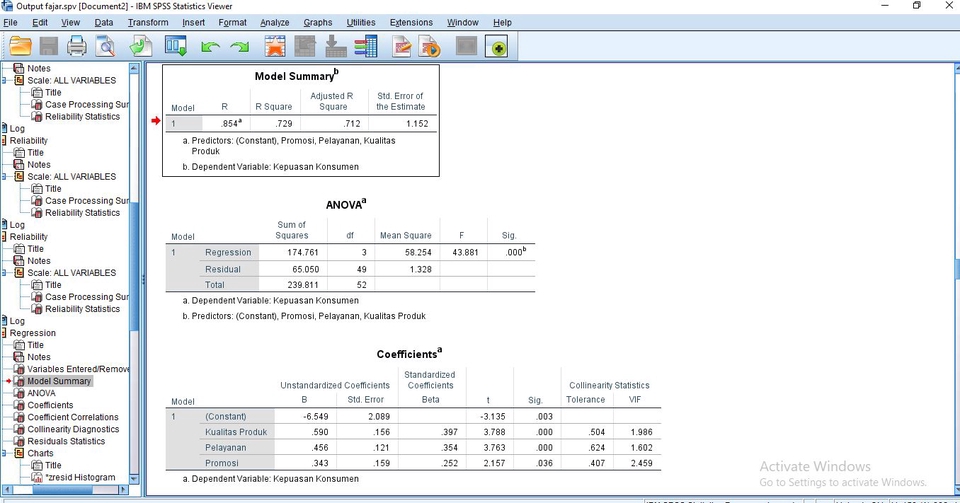Open the Utilities menu
The width and height of the screenshot is (960, 503).
click(361, 22)
